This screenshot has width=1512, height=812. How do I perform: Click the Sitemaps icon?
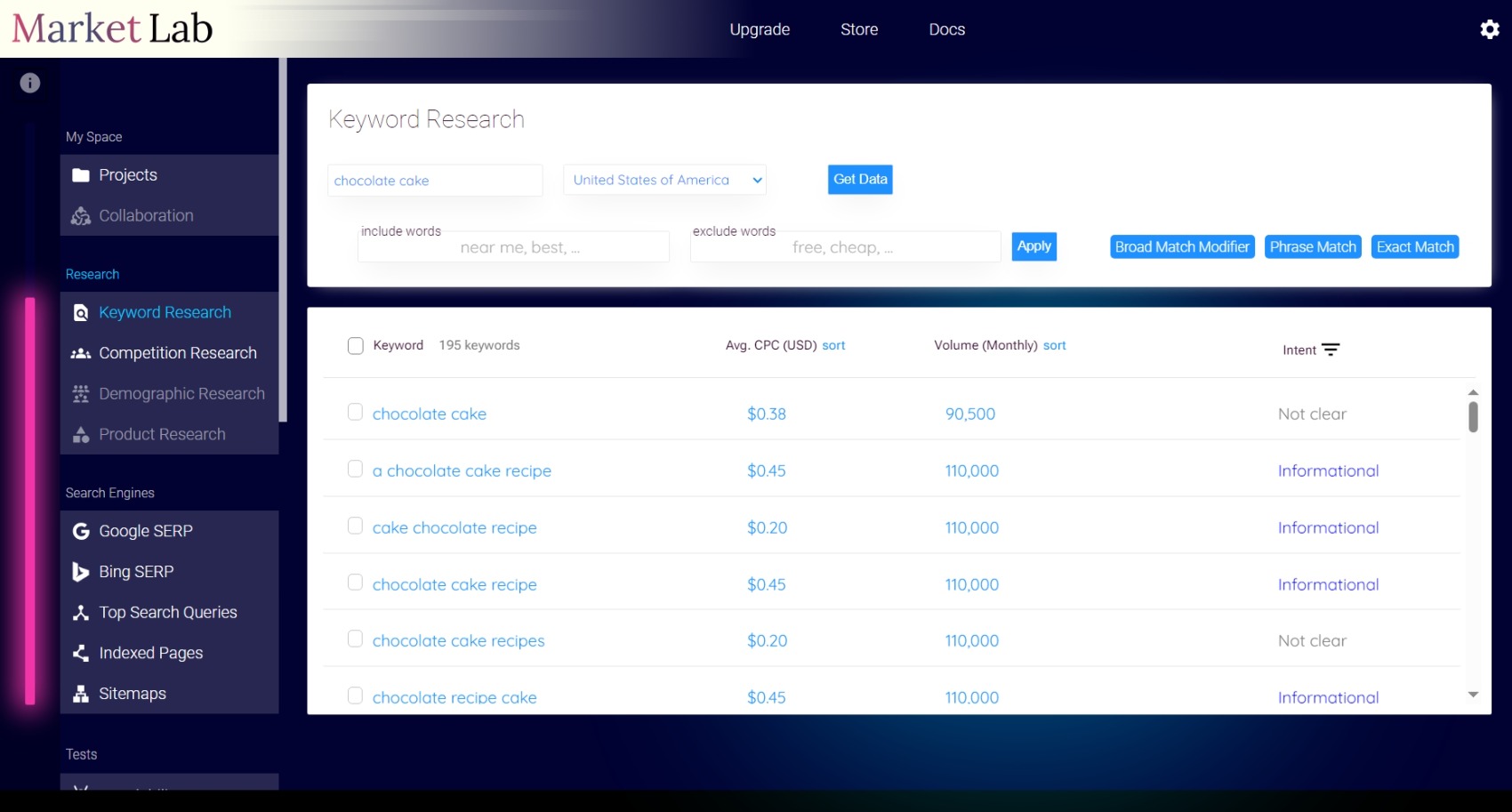click(x=81, y=694)
